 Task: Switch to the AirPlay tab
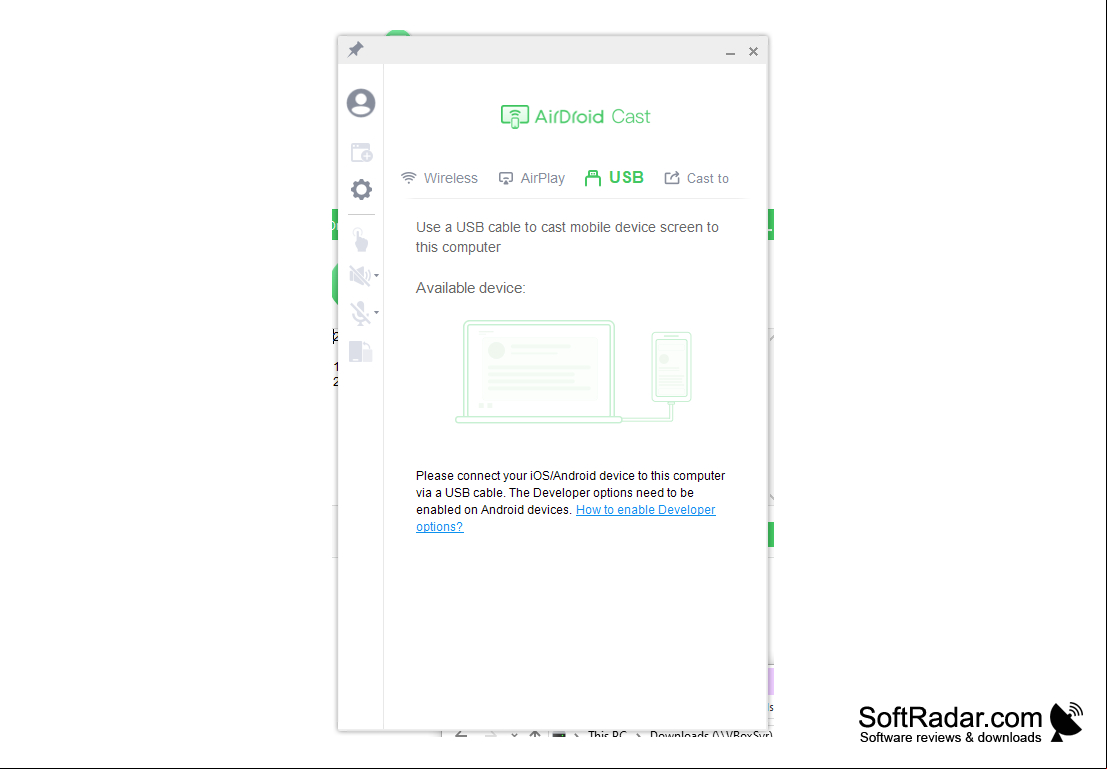(x=532, y=179)
